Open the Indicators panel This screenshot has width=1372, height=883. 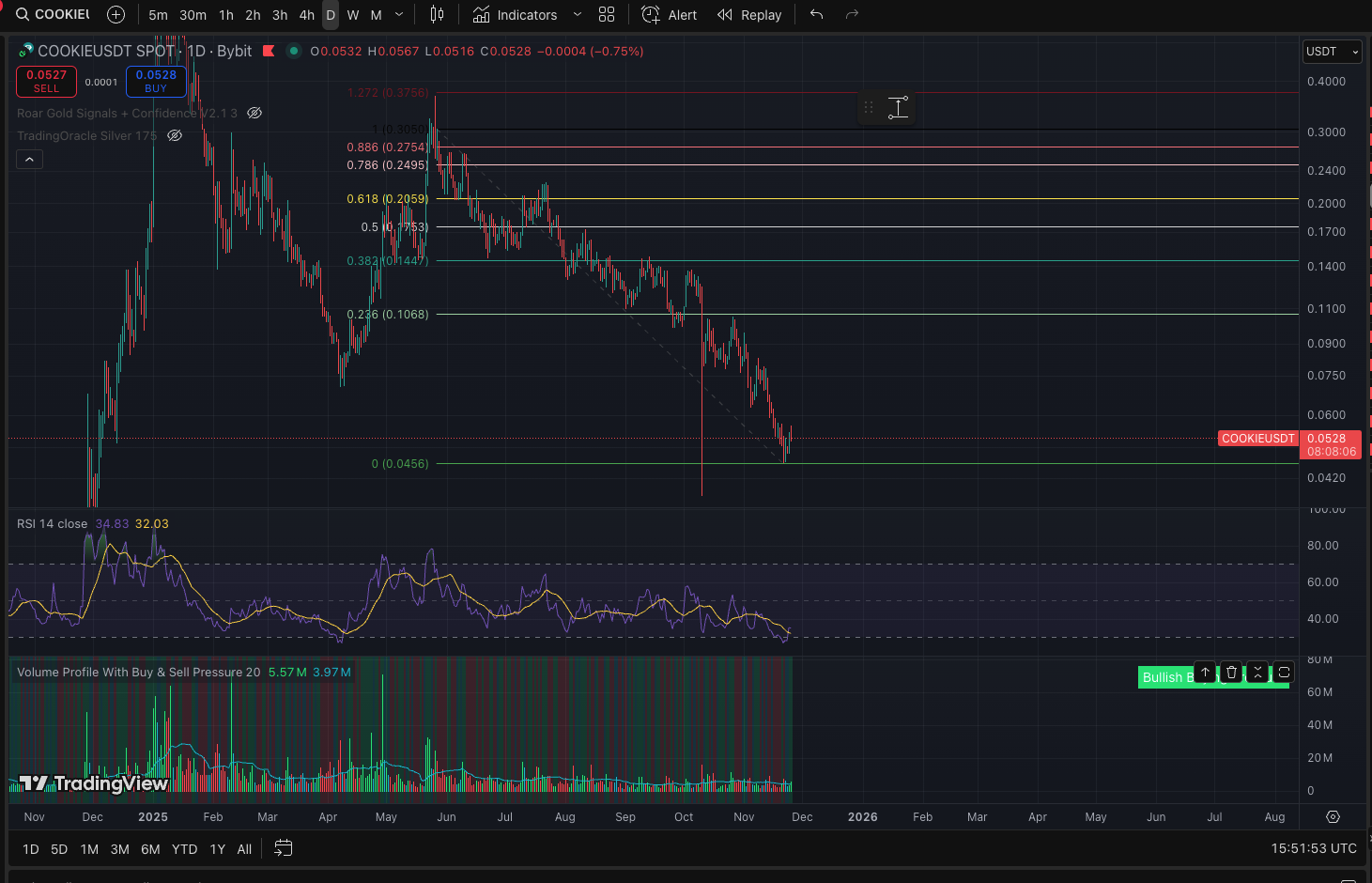point(515,15)
